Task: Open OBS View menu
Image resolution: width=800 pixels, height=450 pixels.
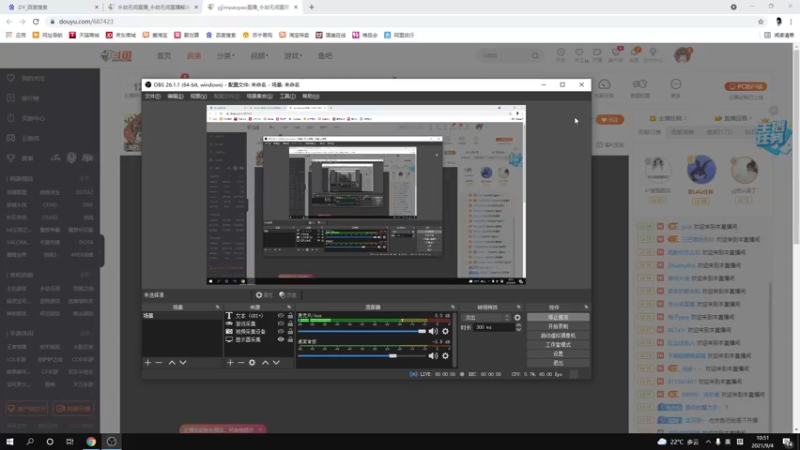Action: 198,96
